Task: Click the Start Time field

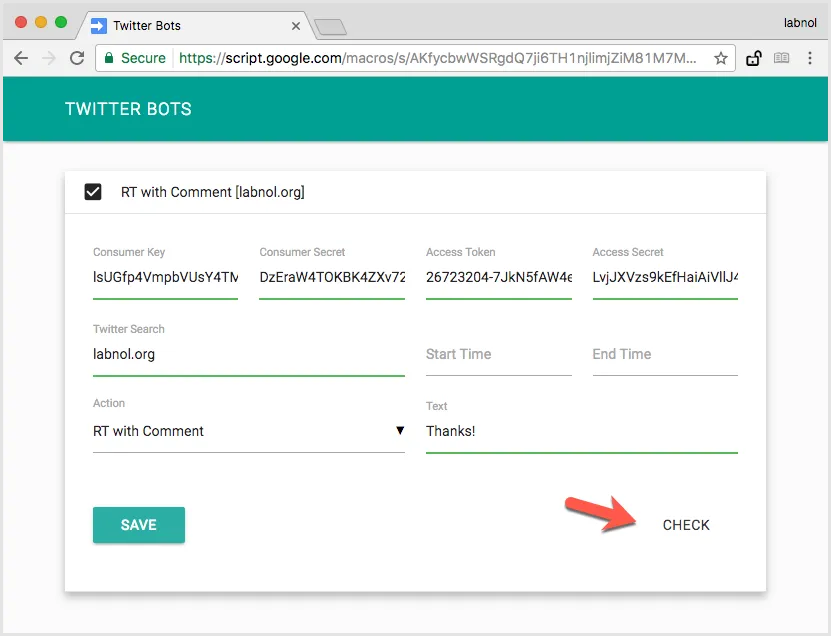Action: pyautogui.click(x=498, y=355)
